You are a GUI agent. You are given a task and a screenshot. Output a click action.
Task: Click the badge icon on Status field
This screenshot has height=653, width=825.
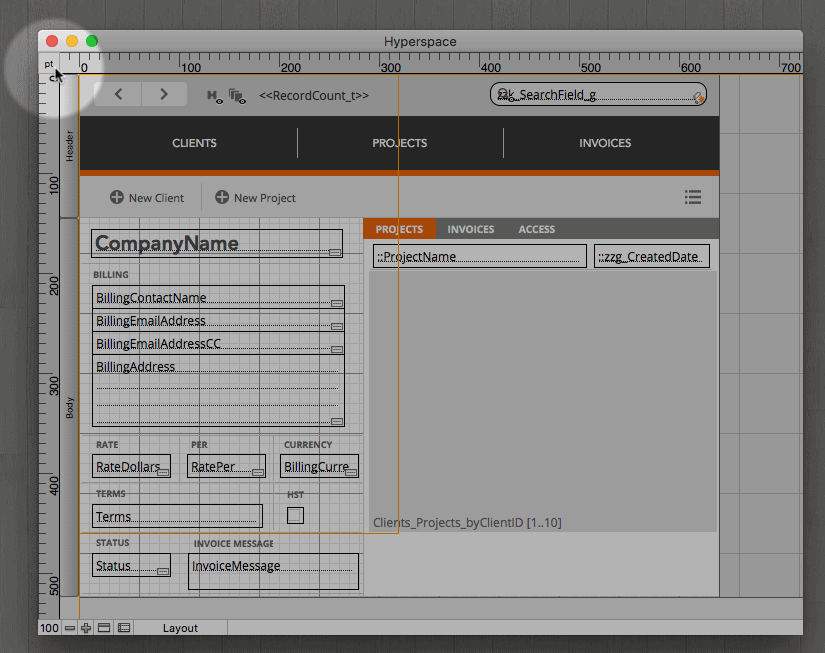click(163, 571)
